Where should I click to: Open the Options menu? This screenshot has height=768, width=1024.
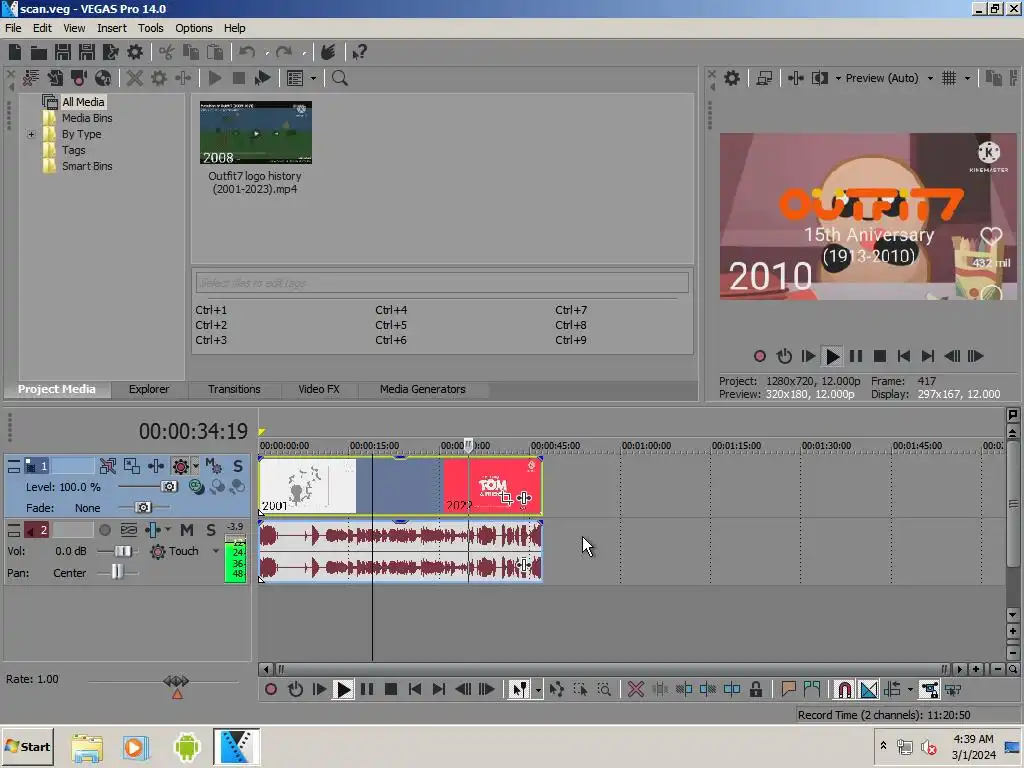pos(193,28)
